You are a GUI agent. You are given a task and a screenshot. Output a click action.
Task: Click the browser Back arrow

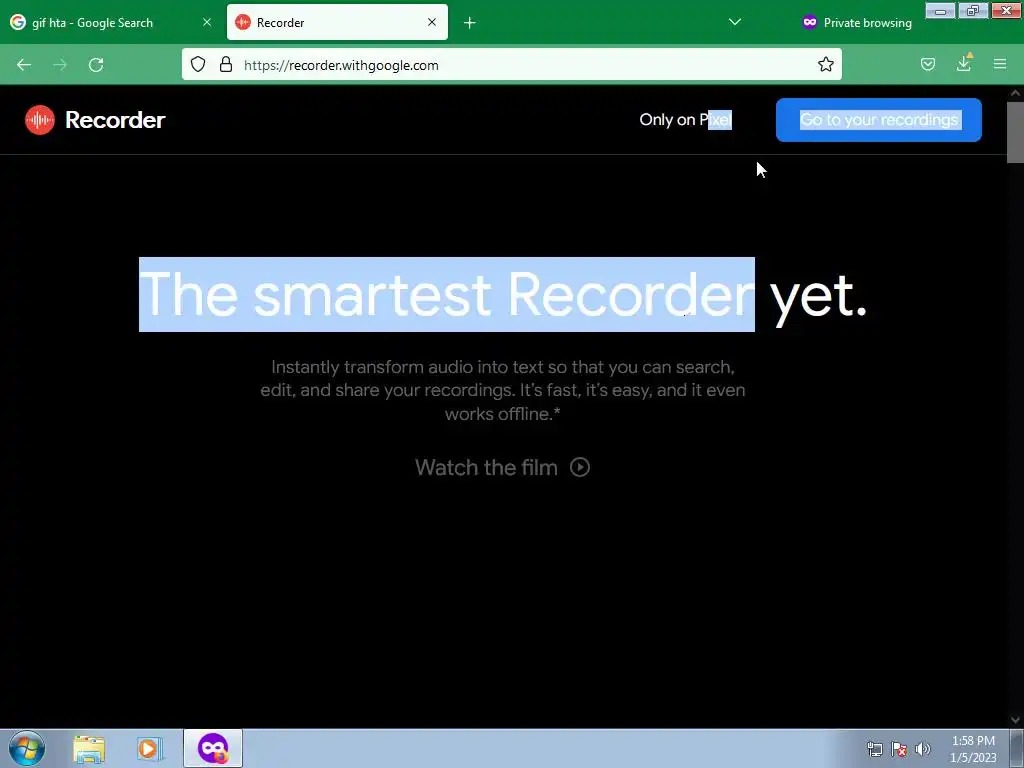tap(24, 65)
